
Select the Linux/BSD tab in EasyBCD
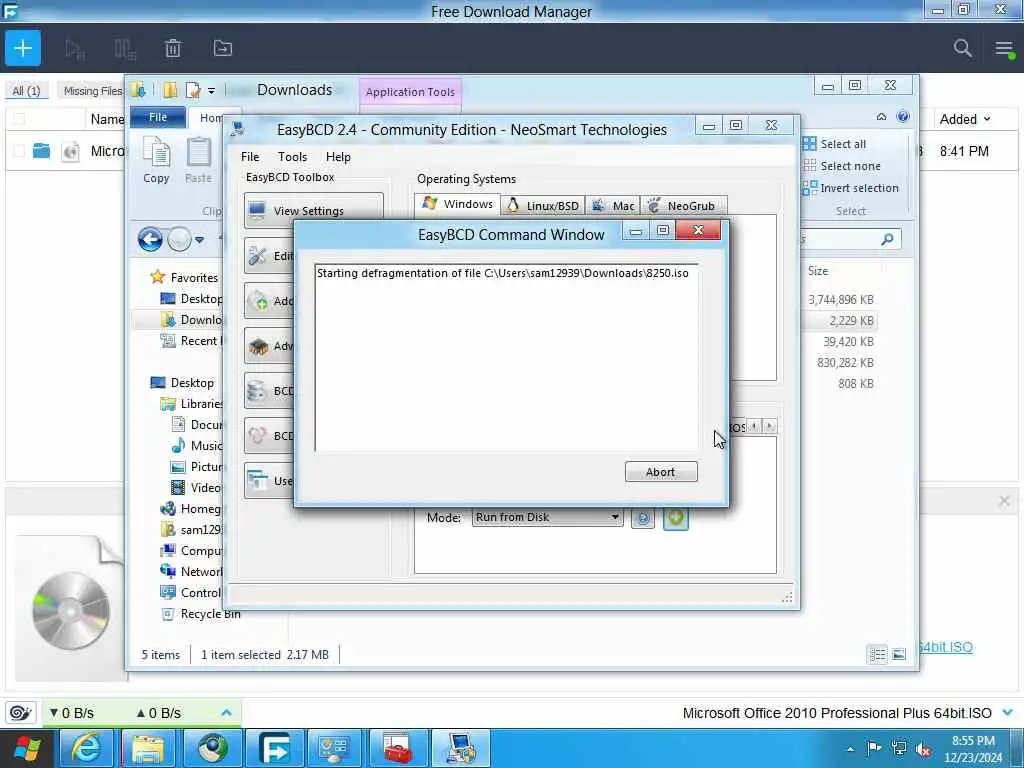pyautogui.click(x=543, y=206)
